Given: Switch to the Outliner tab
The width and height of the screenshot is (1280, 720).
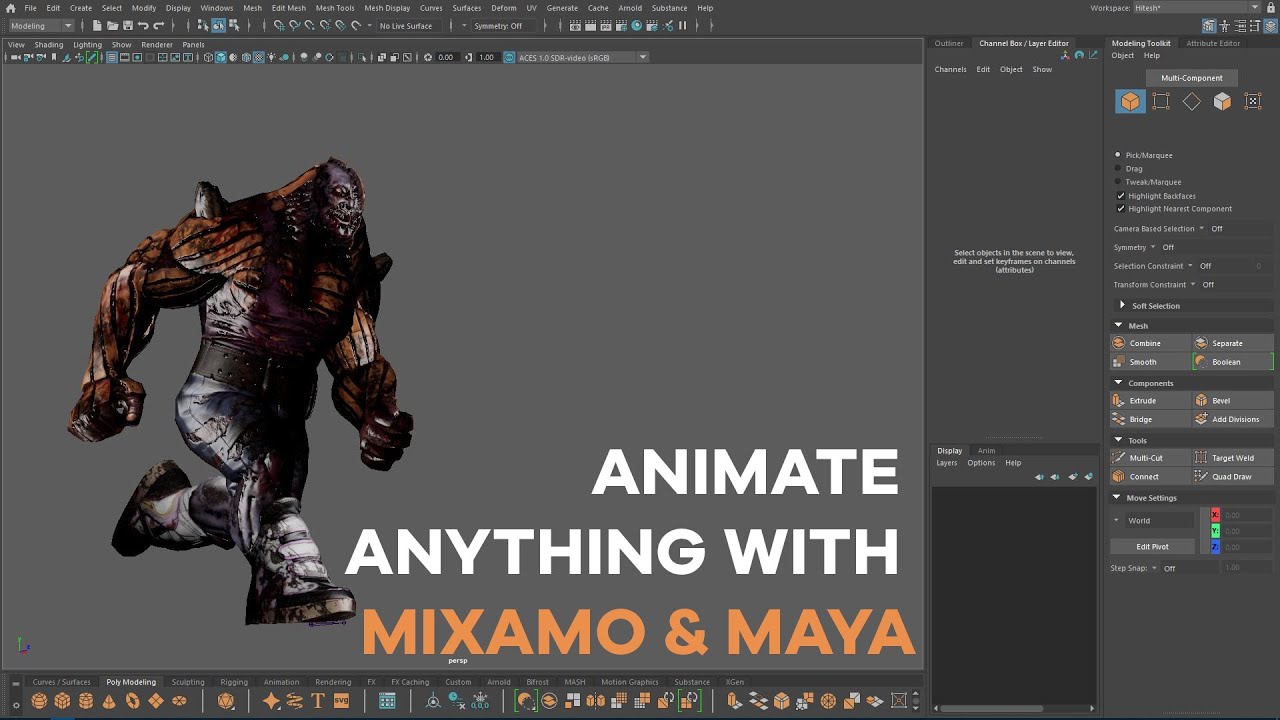Looking at the screenshot, I should point(949,43).
